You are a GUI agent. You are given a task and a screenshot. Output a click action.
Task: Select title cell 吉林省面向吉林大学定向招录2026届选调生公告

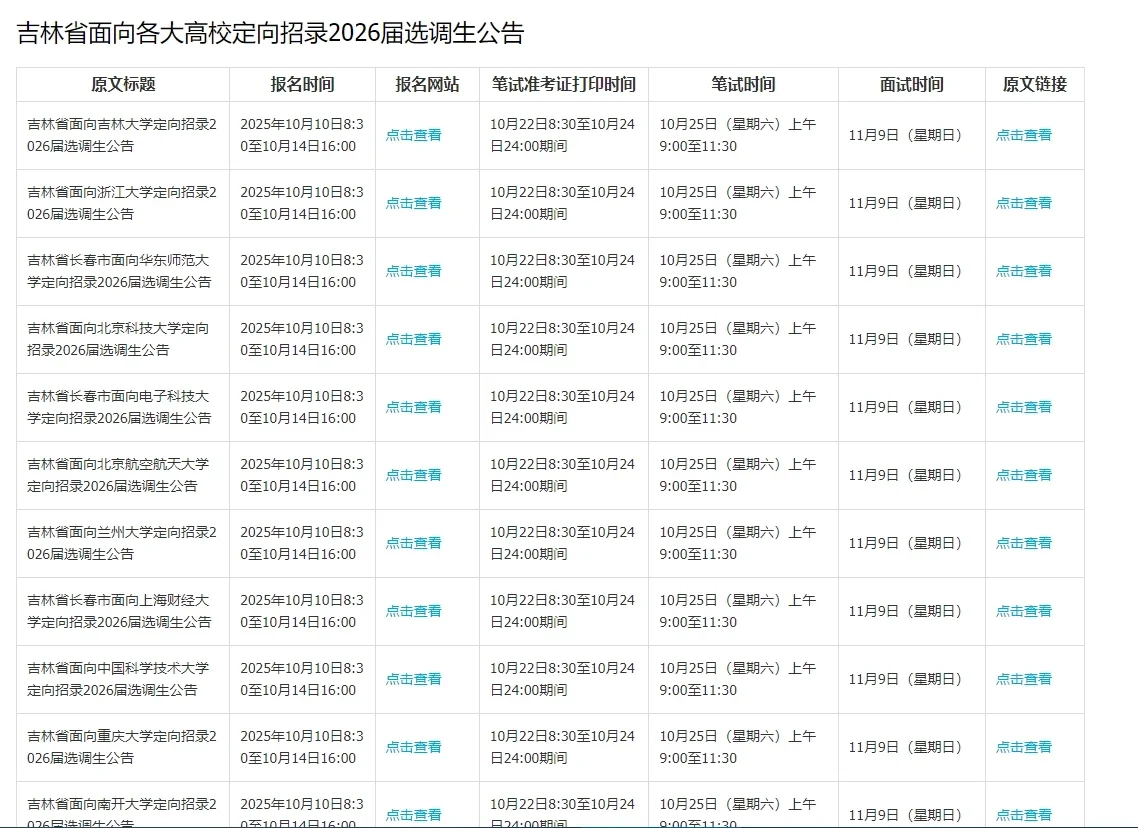(x=123, y=135)
